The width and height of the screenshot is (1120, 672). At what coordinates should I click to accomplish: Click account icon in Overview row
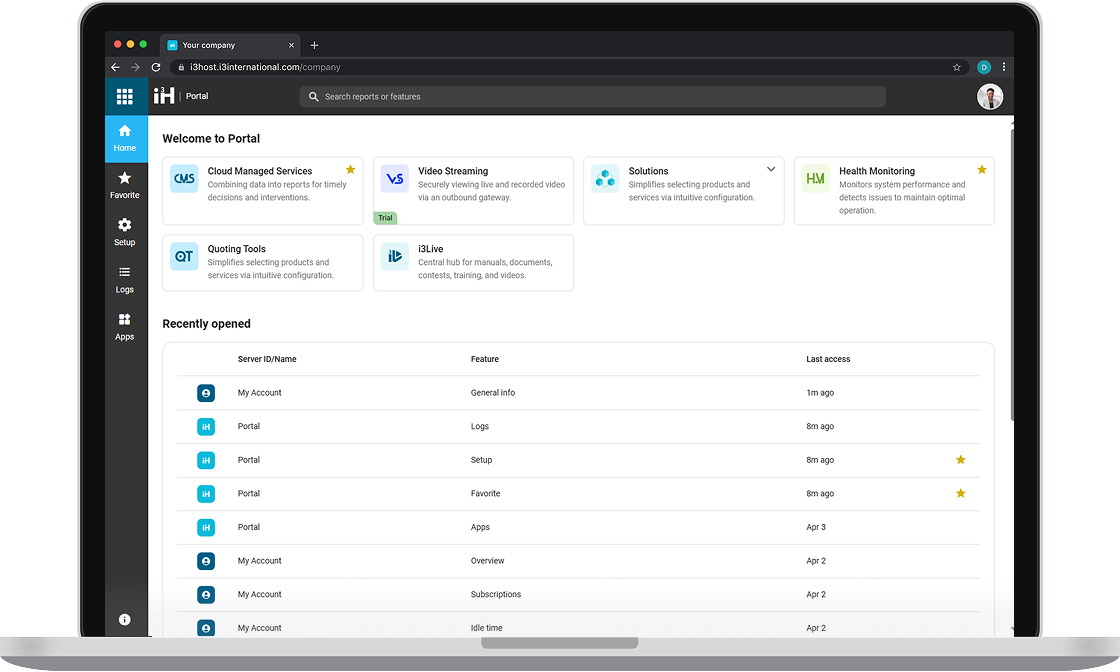tap(206, 561)
